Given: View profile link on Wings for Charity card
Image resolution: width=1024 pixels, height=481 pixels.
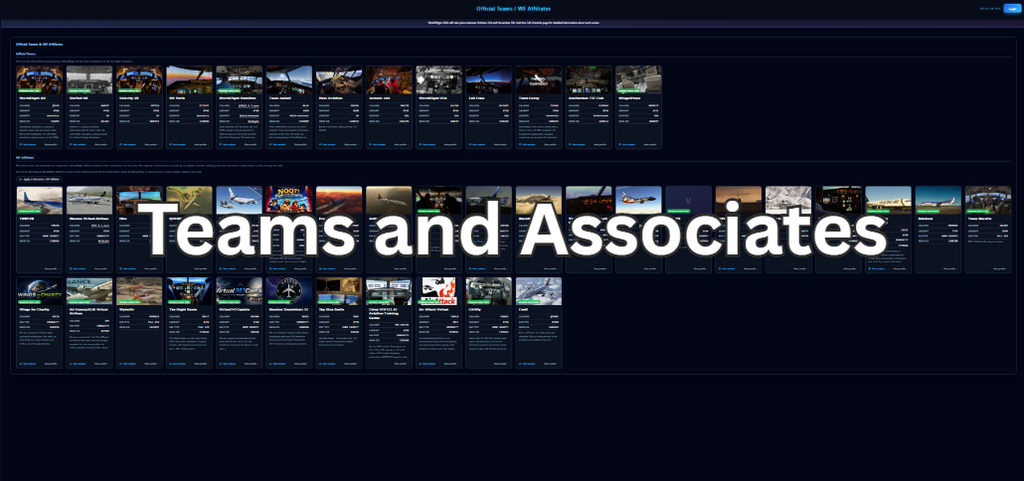Looking at the screenshot, I should 51,364.
